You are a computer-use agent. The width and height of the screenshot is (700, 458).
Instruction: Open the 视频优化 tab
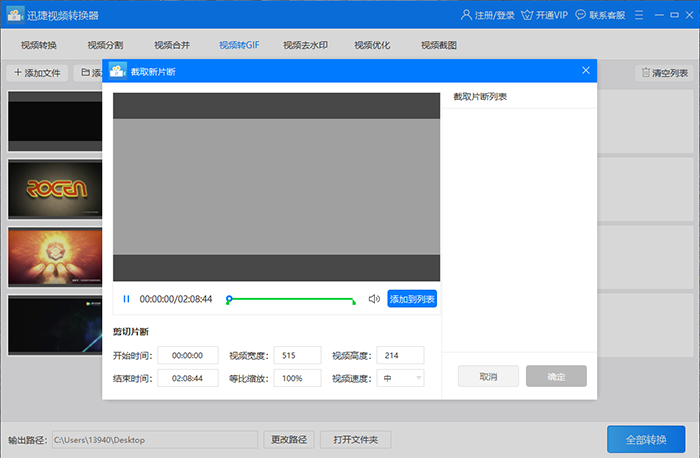point(372,45)
